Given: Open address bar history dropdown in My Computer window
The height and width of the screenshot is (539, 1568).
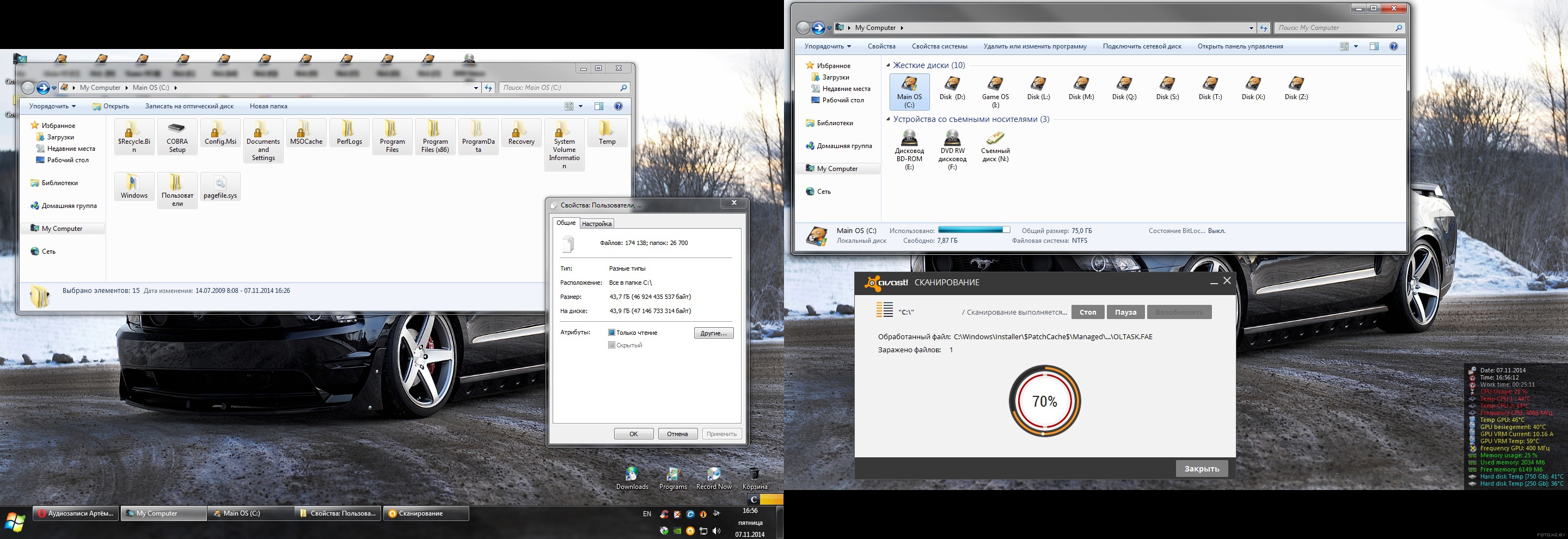Looking at the screenshot, I should (x=1251, y=28).
